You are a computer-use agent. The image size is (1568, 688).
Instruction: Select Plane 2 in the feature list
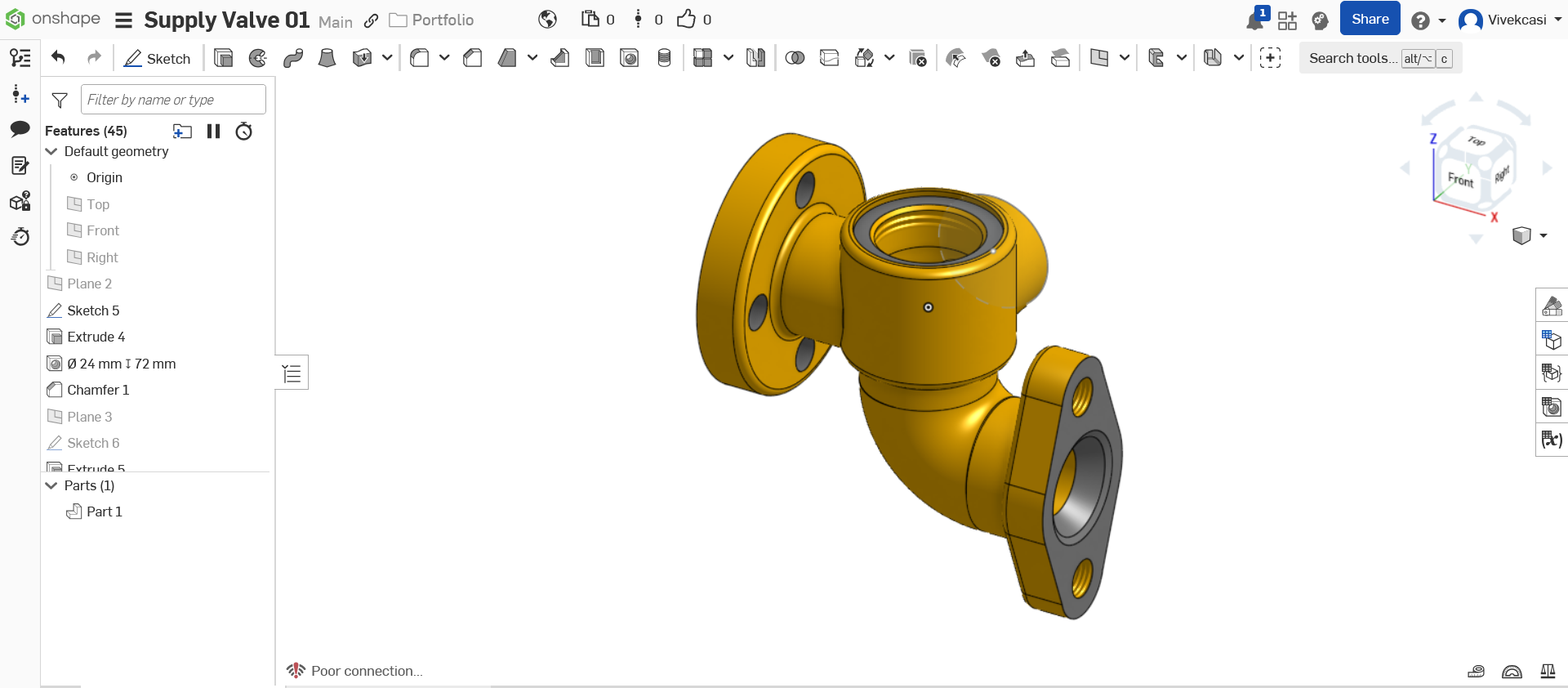[89, 284]
